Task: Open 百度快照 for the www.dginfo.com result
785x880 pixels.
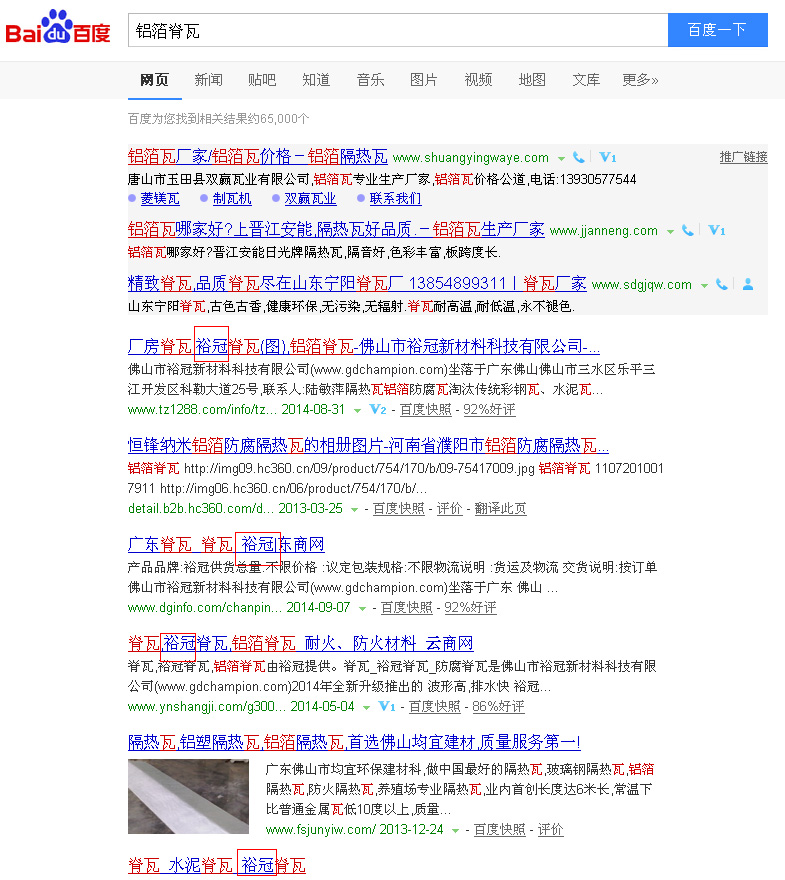Action: click(x=406, y=608)
